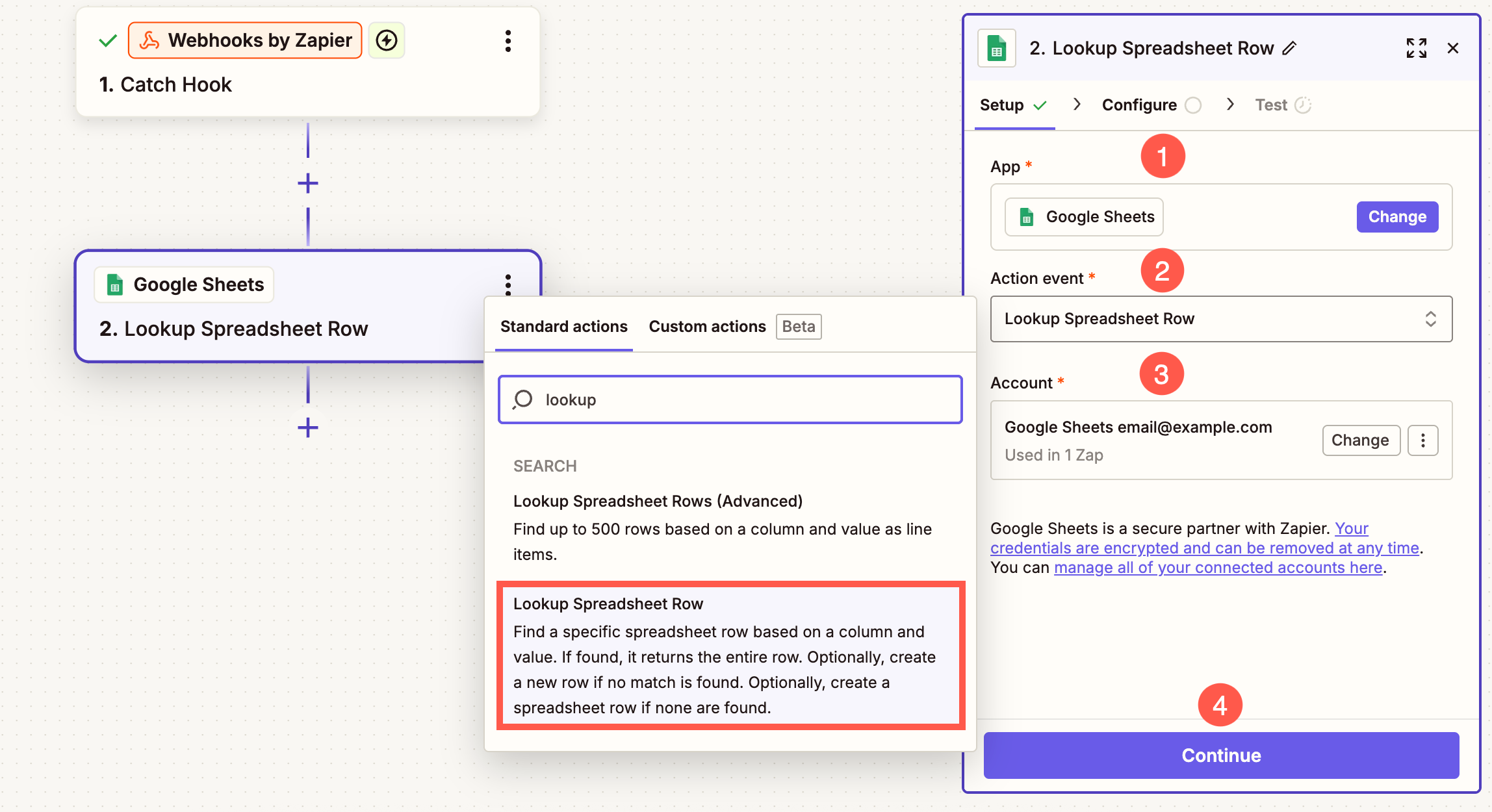1492x812 pixels.
Task: Switch to the Test tab
Action: click(1283, 105)
